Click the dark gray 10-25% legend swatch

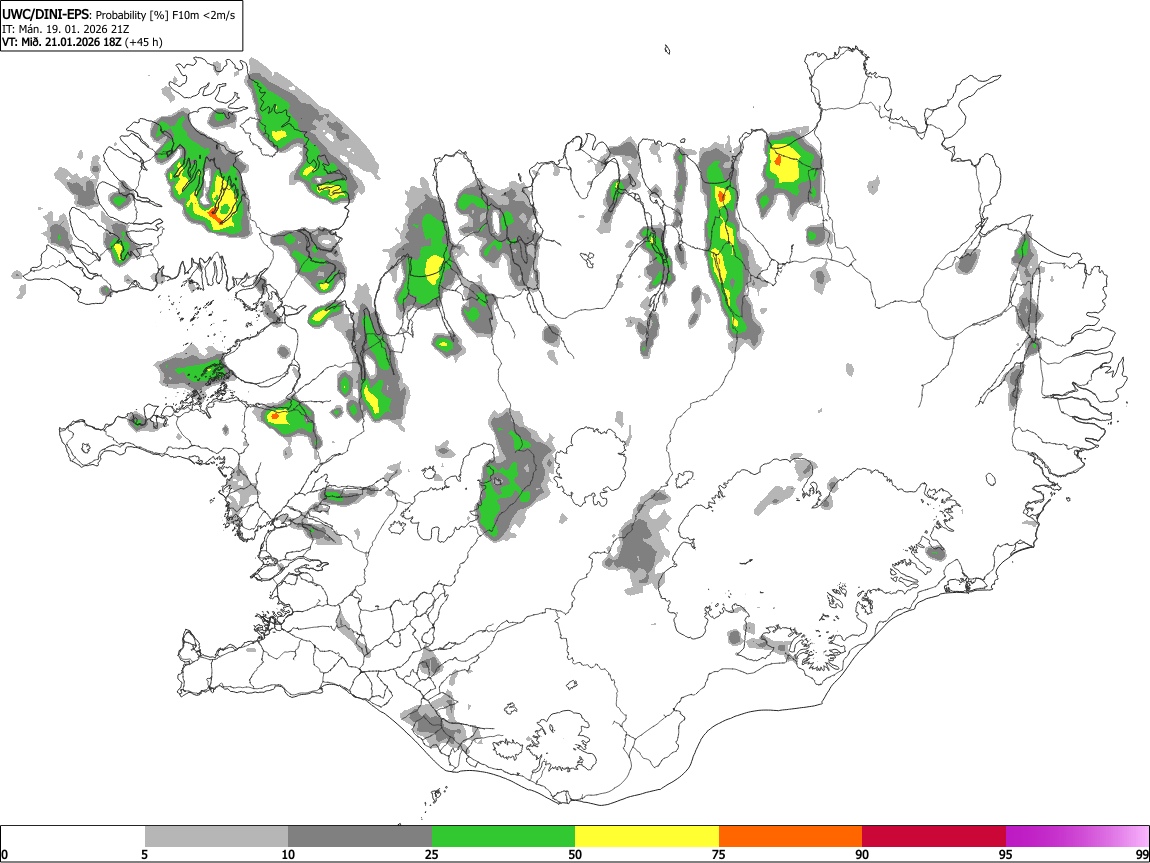point(360,837)
